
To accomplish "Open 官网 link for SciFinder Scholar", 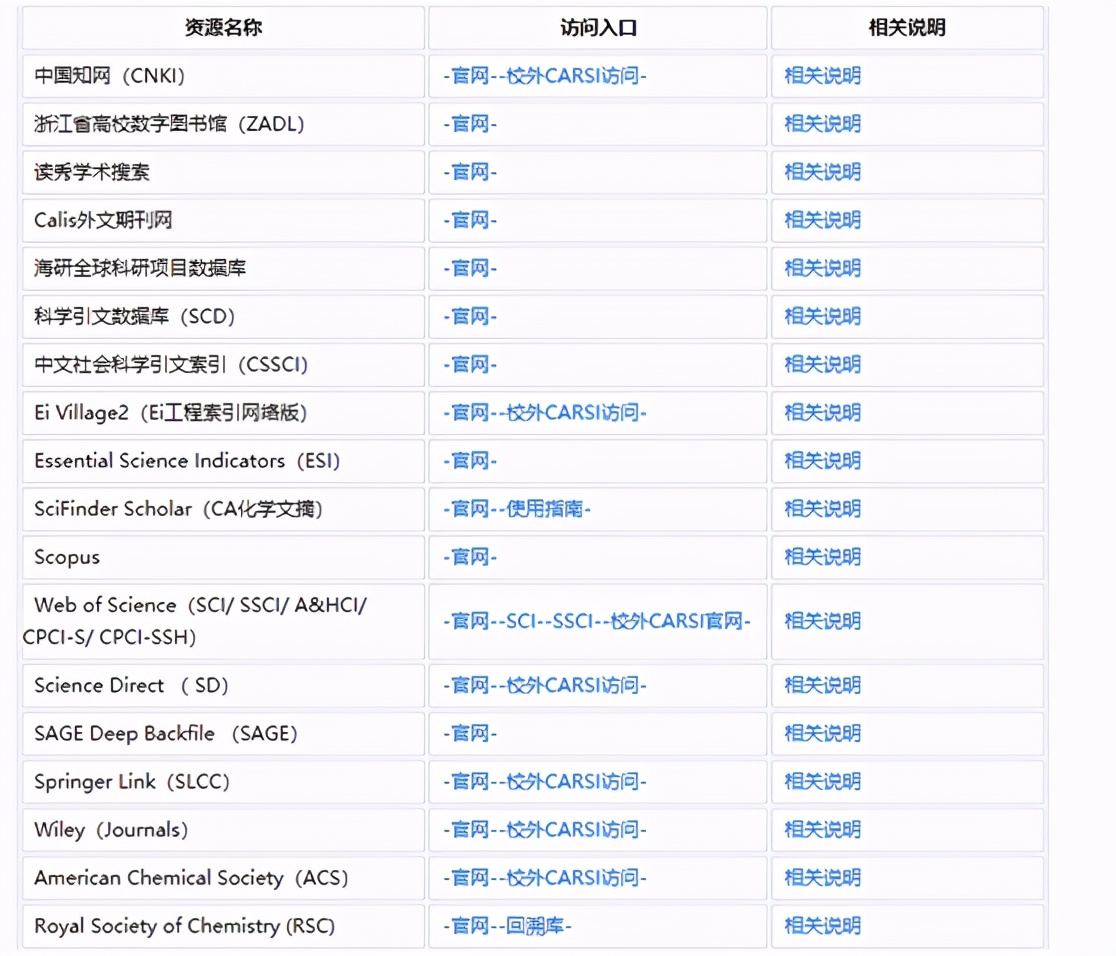I will (x=470, y=509).
